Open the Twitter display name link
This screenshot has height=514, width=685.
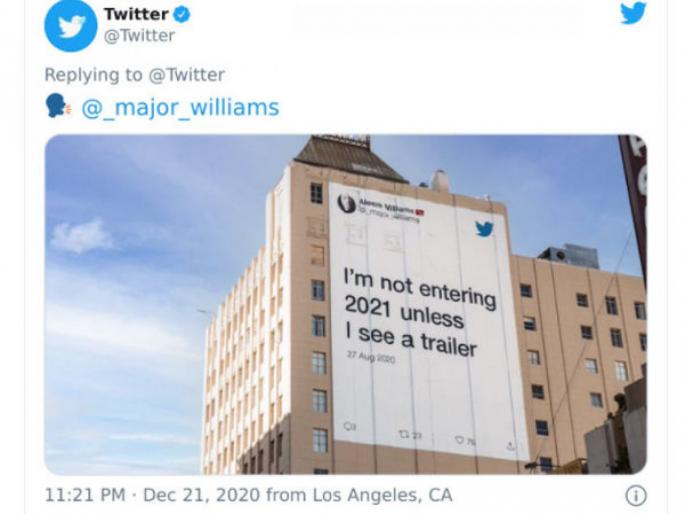click(x=136, y=14)
